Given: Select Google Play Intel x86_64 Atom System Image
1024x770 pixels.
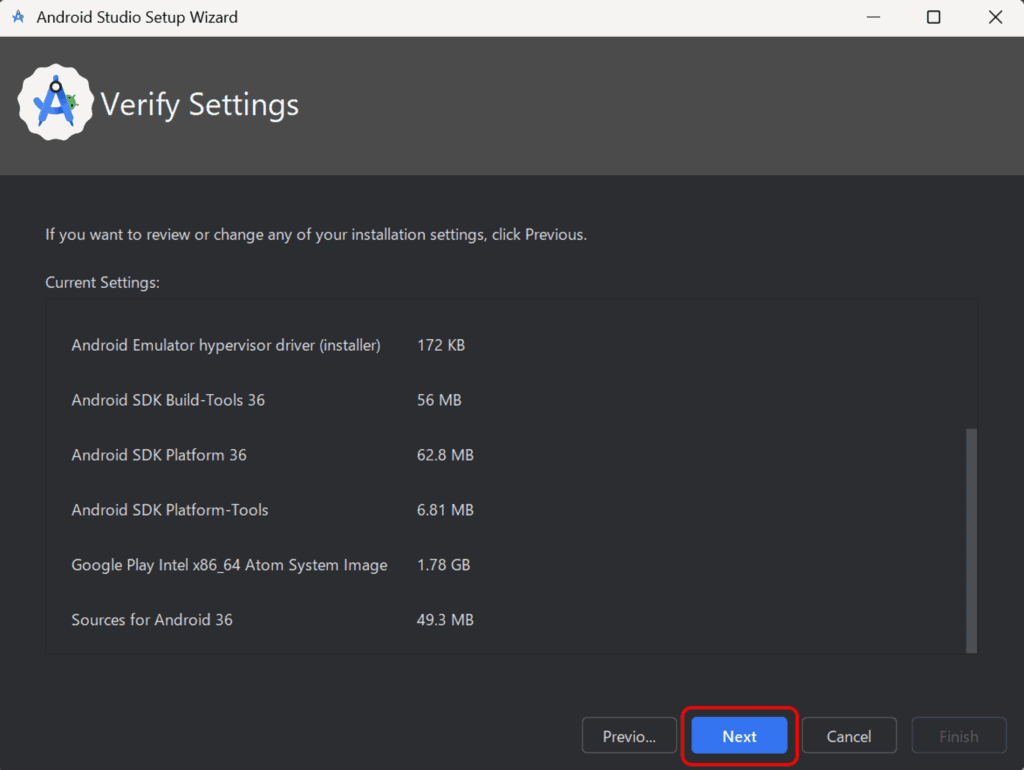Looking at the screenshot, I should point(229,565).
